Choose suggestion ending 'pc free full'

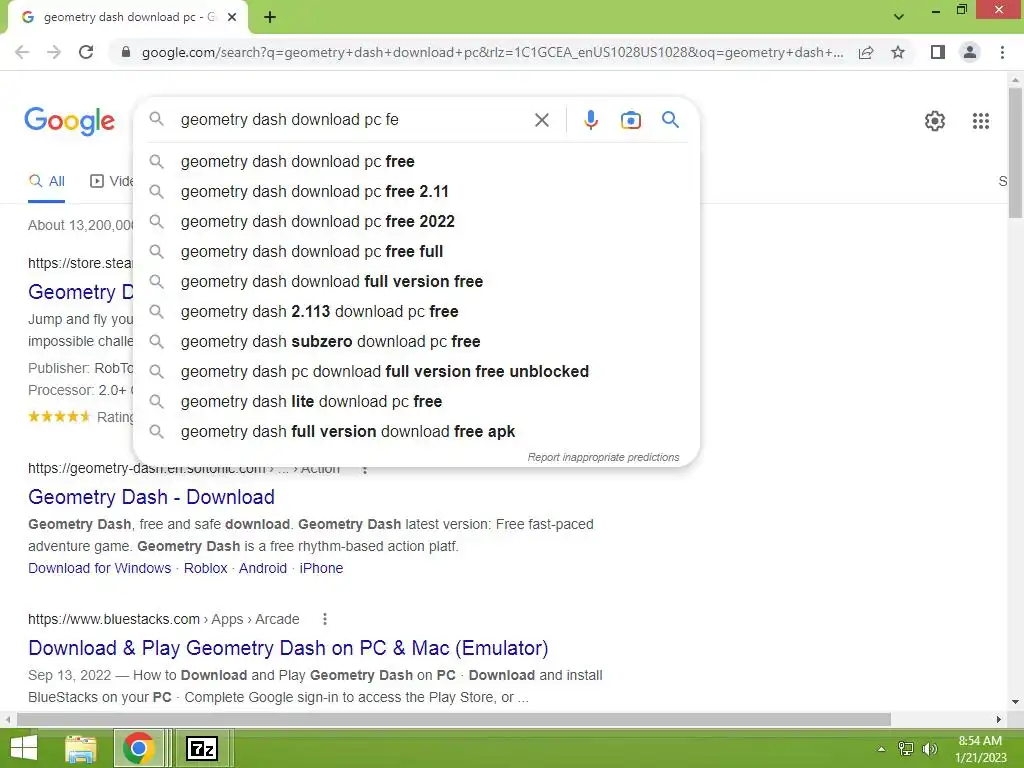416,251
